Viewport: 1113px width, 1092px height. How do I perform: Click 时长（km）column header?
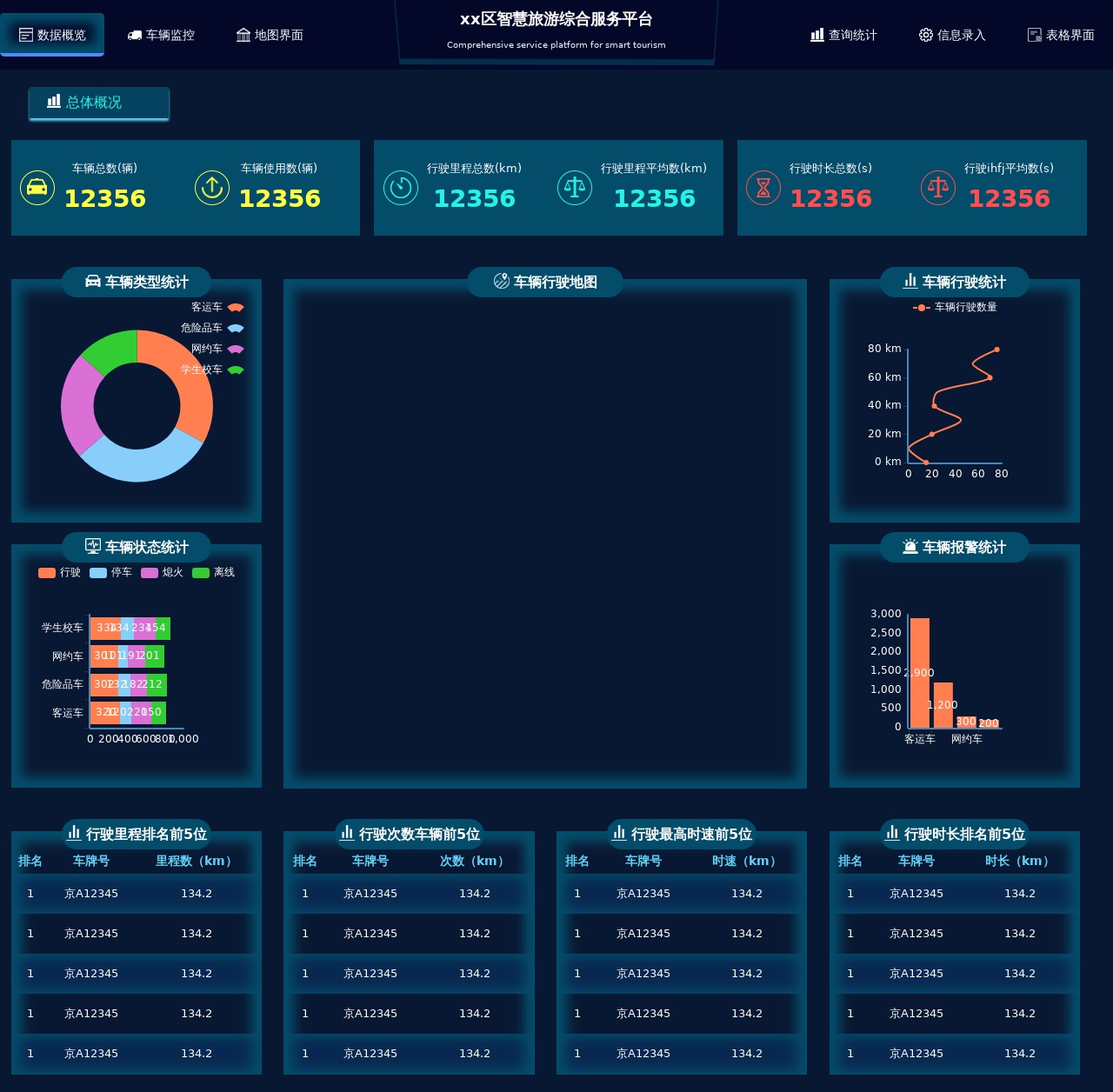[1020, 861]
